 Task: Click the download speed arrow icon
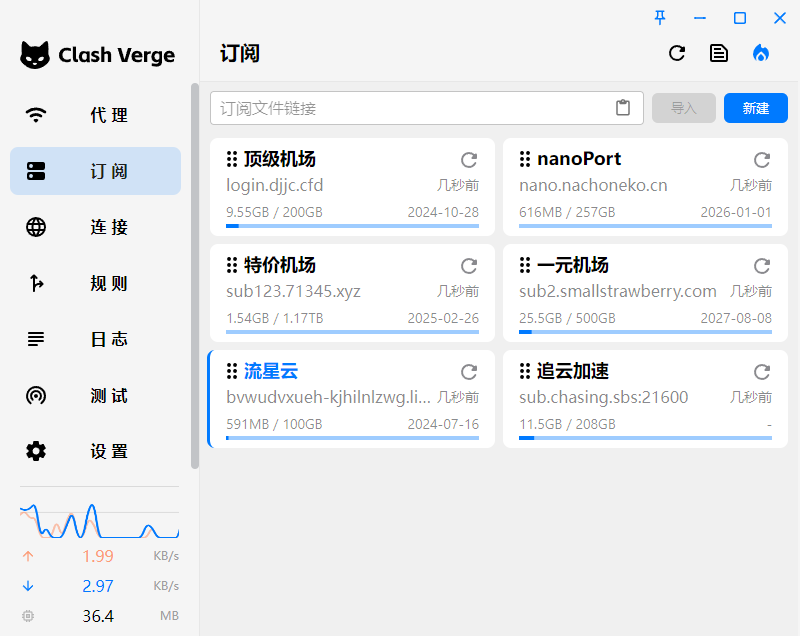click(28, 586)
